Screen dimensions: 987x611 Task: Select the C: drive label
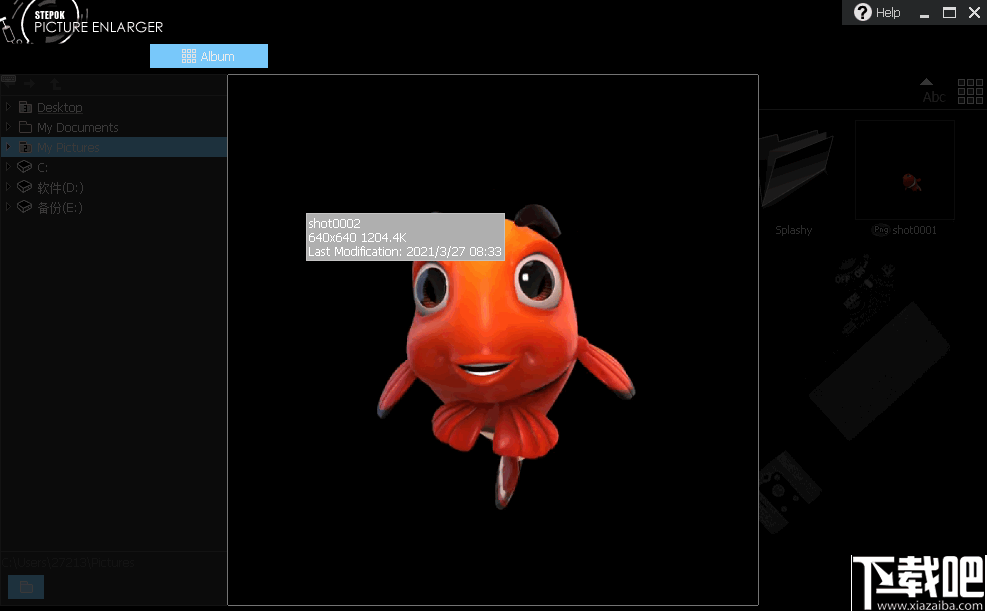[42, 167]
